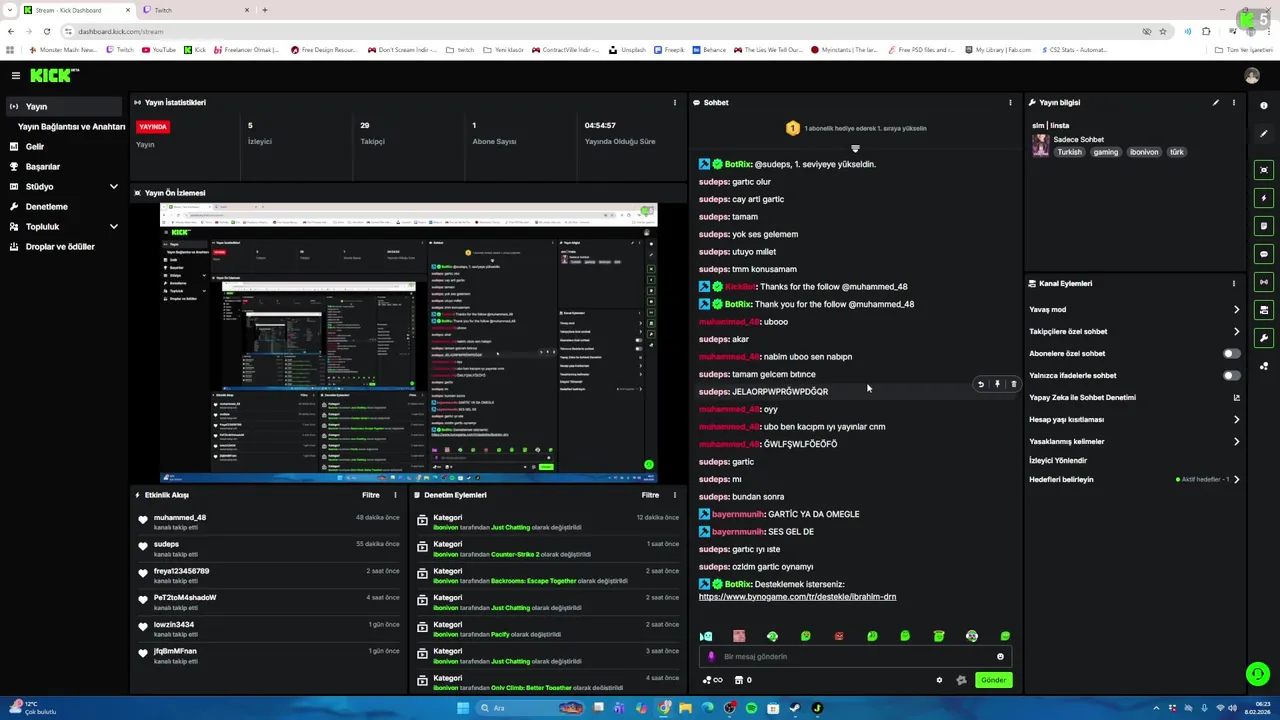This screenshot has height=720, width=1280.
Task: Toggle the lightning bolt panel icon
Action: coord(1264,198)
